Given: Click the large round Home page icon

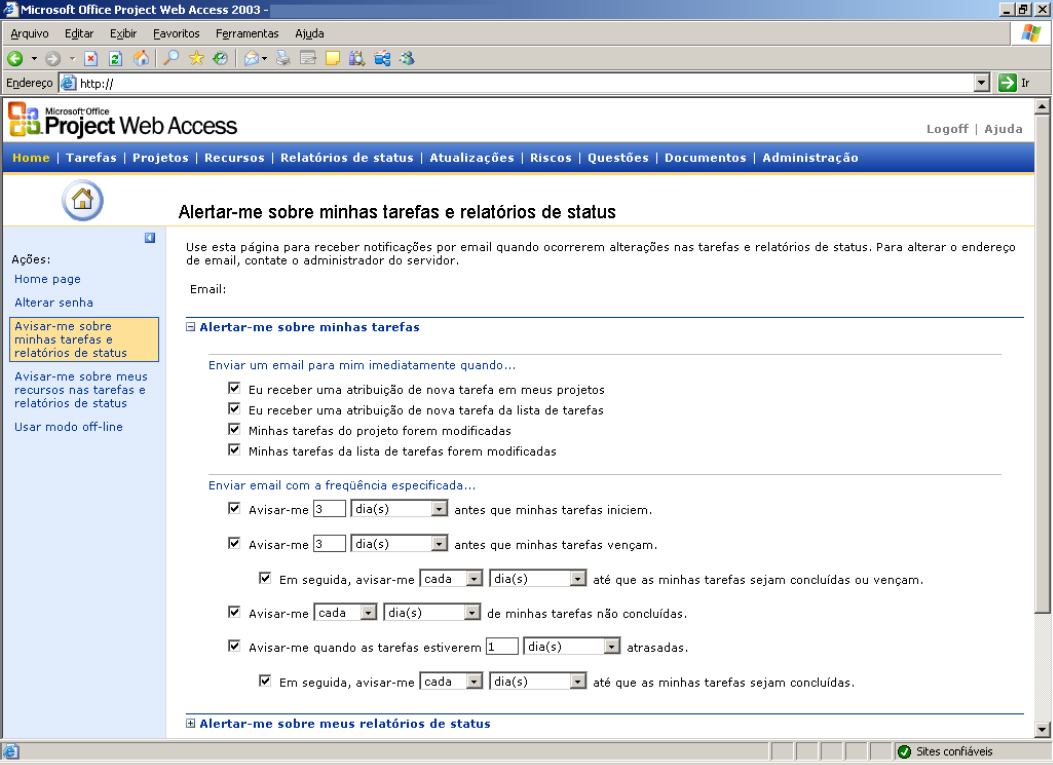Looking at the screenshot, I should click(x=83, y=200).
